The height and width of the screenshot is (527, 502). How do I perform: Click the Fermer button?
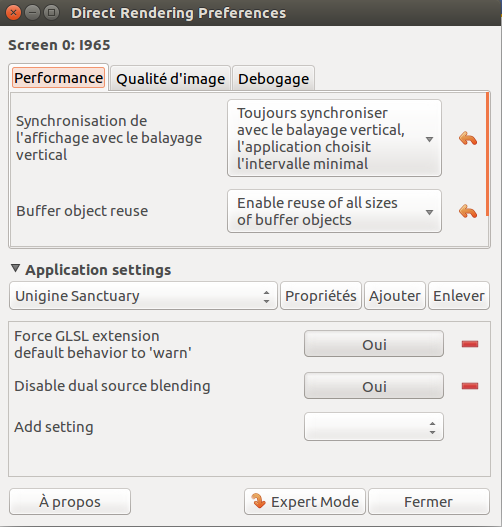pos(429,501)
